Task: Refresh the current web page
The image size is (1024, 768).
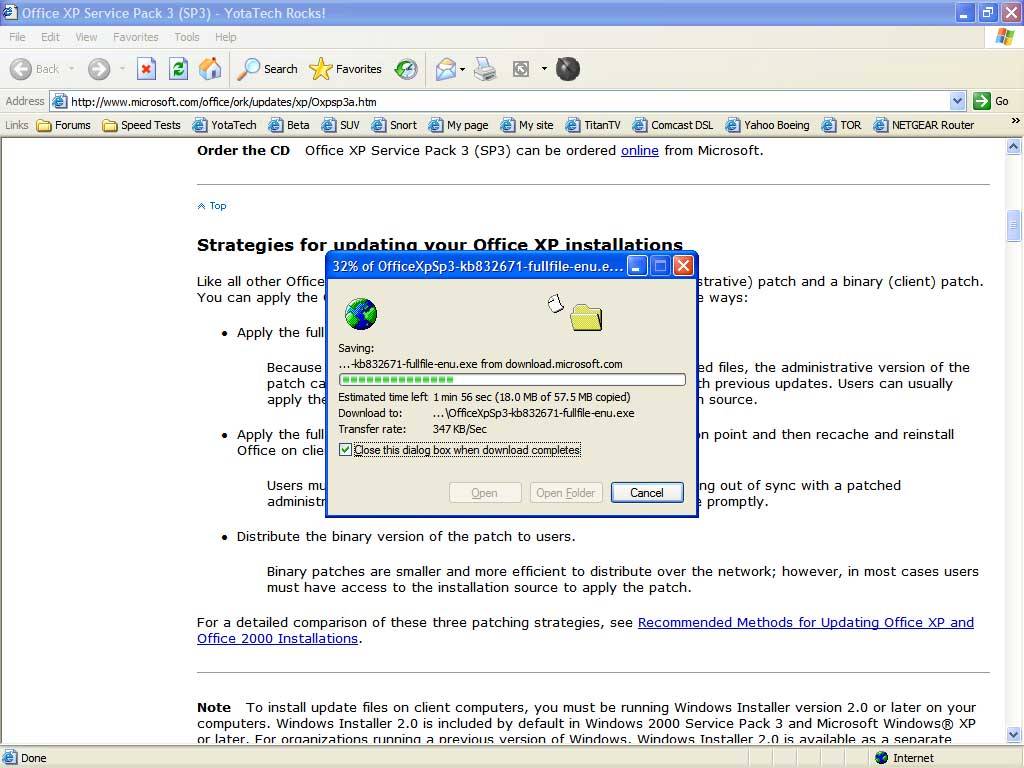Action: 178,69
